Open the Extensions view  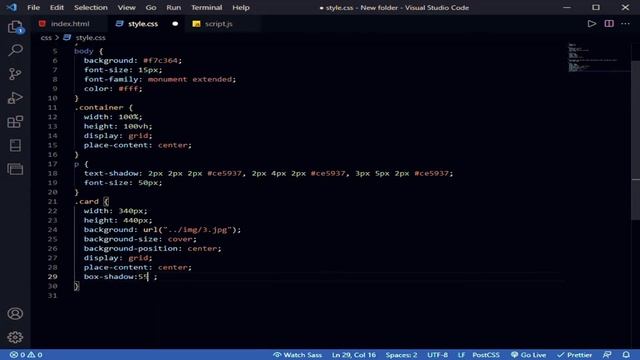(15, 122)
